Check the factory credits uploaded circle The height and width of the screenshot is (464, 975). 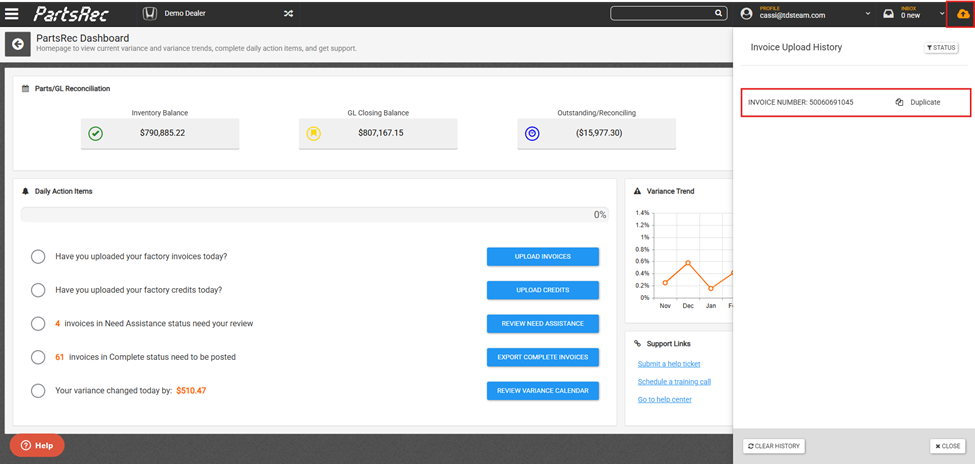tap(38, 290)
